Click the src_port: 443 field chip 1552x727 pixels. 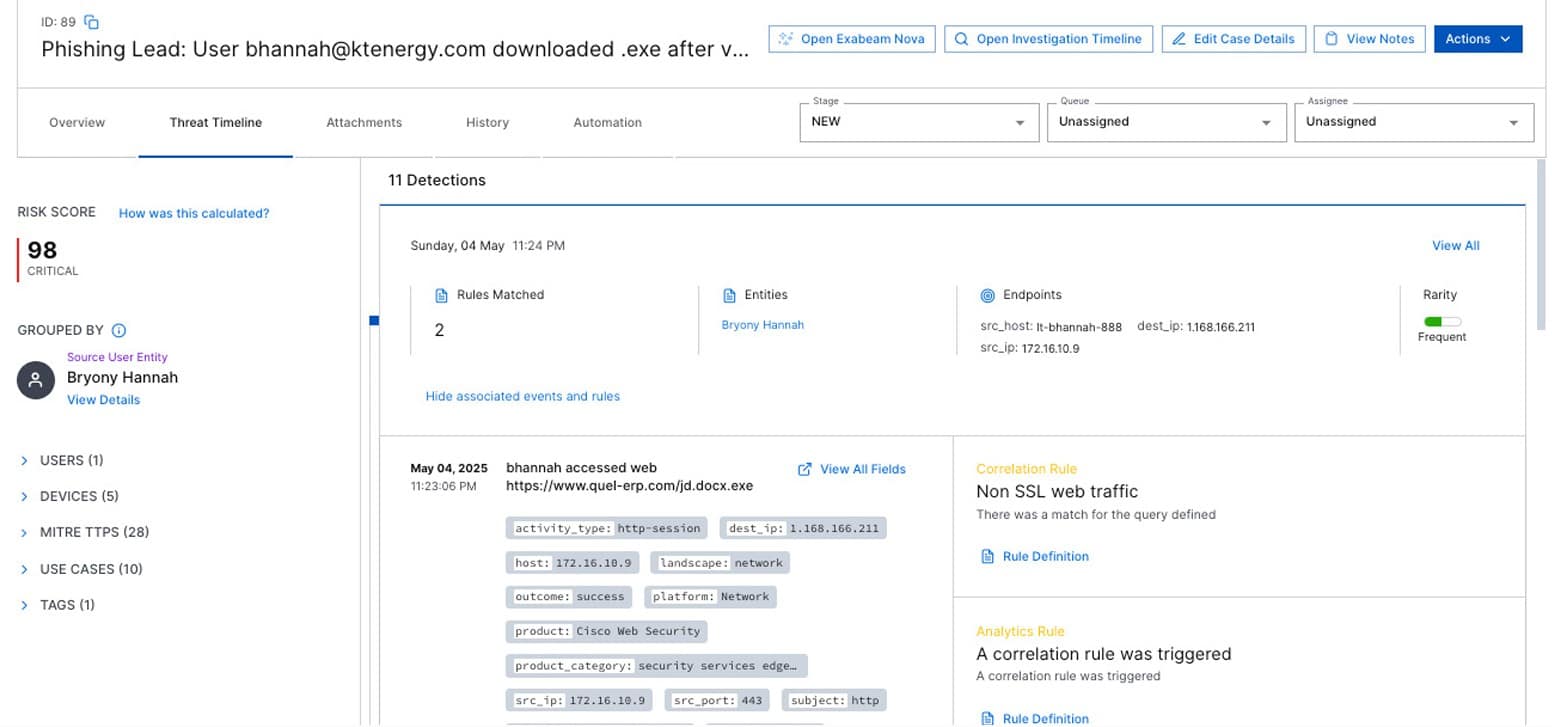(716, 700)
